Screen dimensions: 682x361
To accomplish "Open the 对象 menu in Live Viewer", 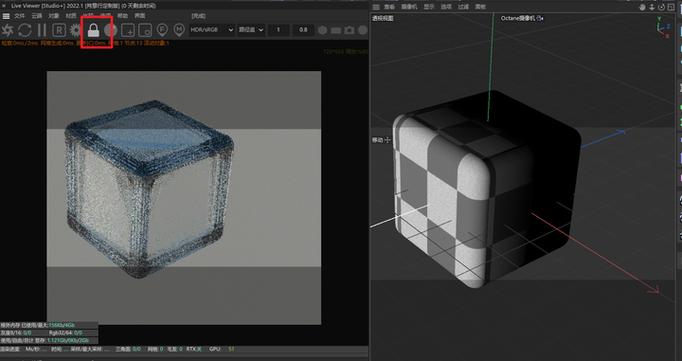I will (x=54, y=16).
